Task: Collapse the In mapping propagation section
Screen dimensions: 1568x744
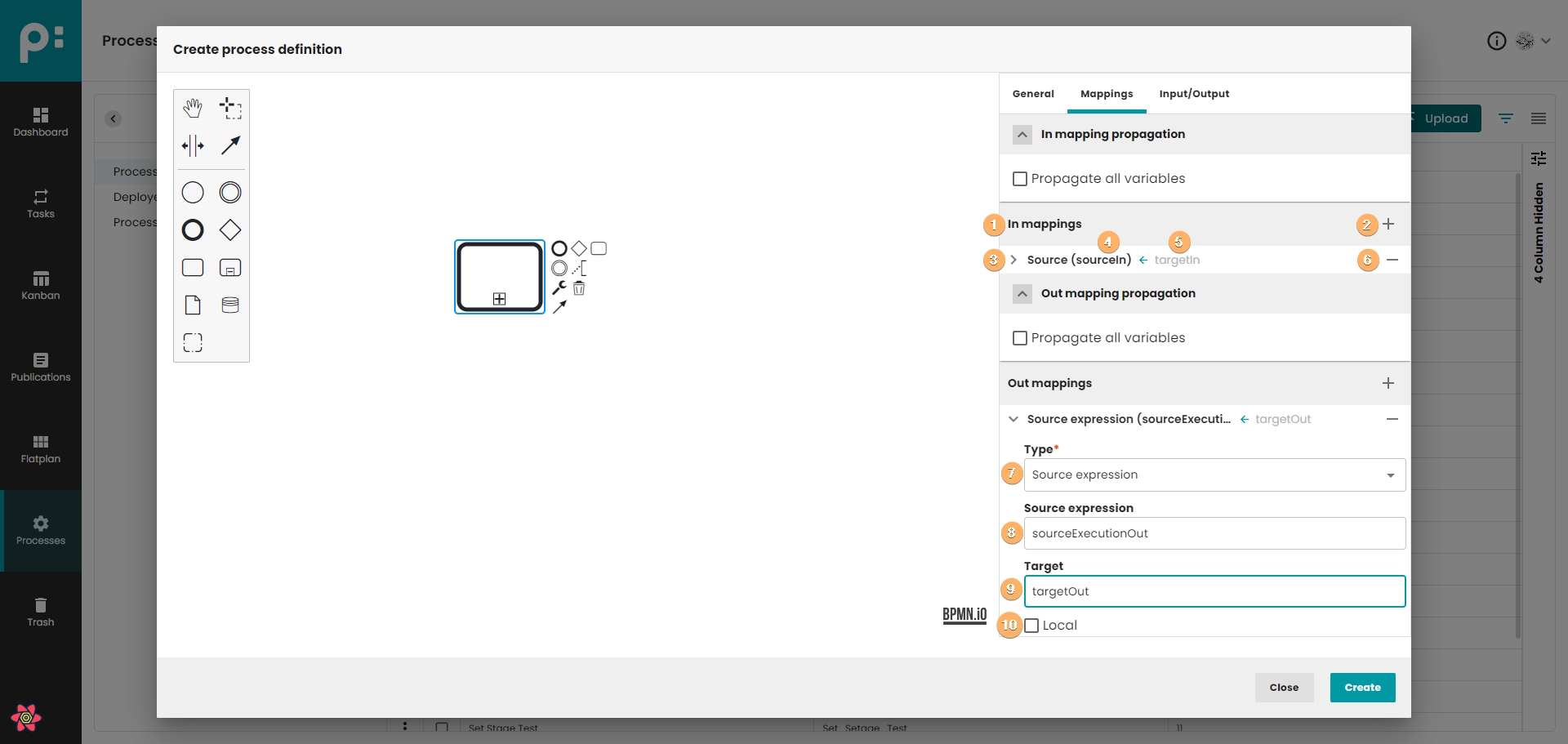Action: 1022,135
